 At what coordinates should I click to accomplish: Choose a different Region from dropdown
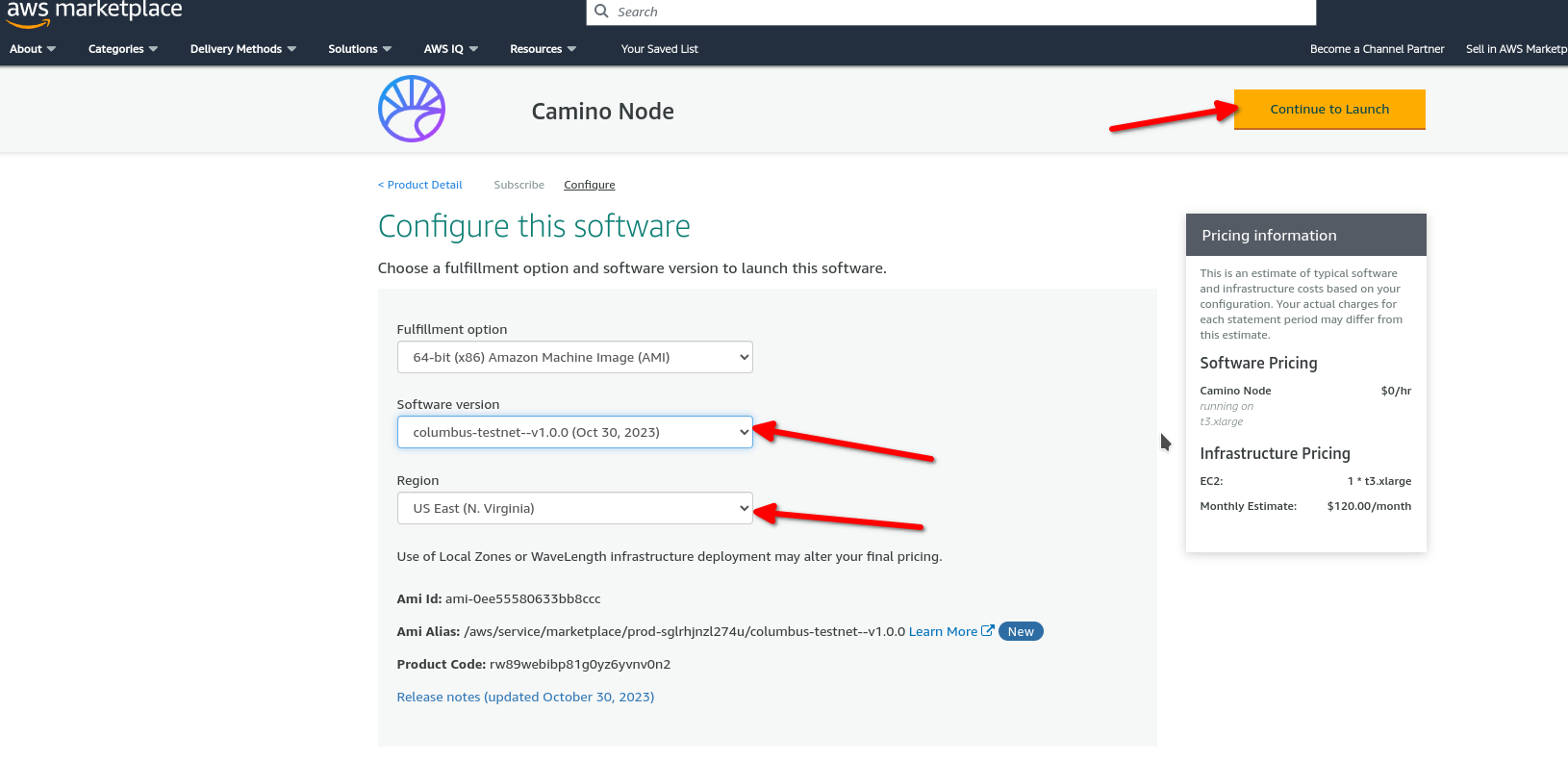[x=574, y=508]
